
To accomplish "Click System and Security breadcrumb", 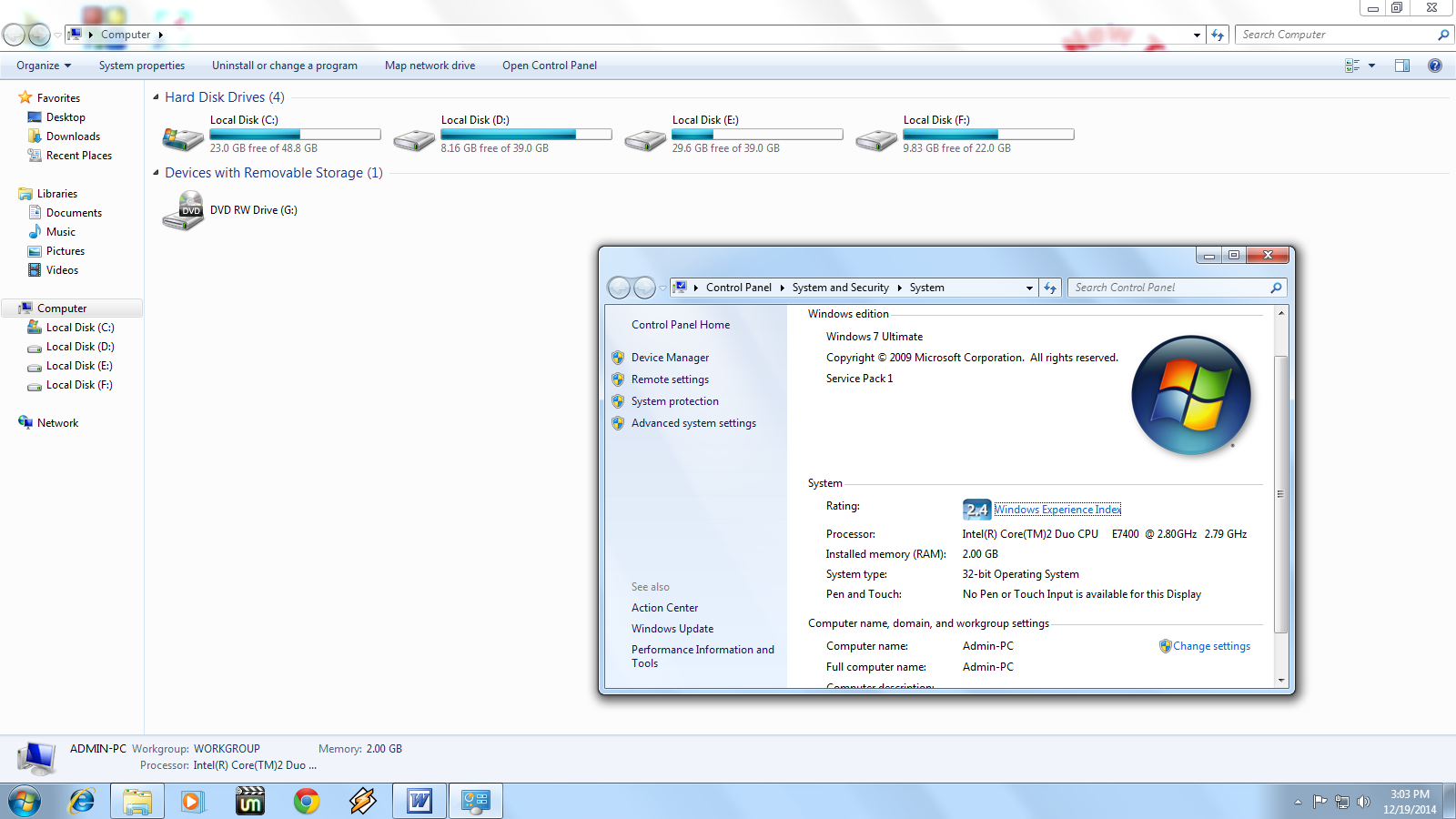I will pos(840,288).
